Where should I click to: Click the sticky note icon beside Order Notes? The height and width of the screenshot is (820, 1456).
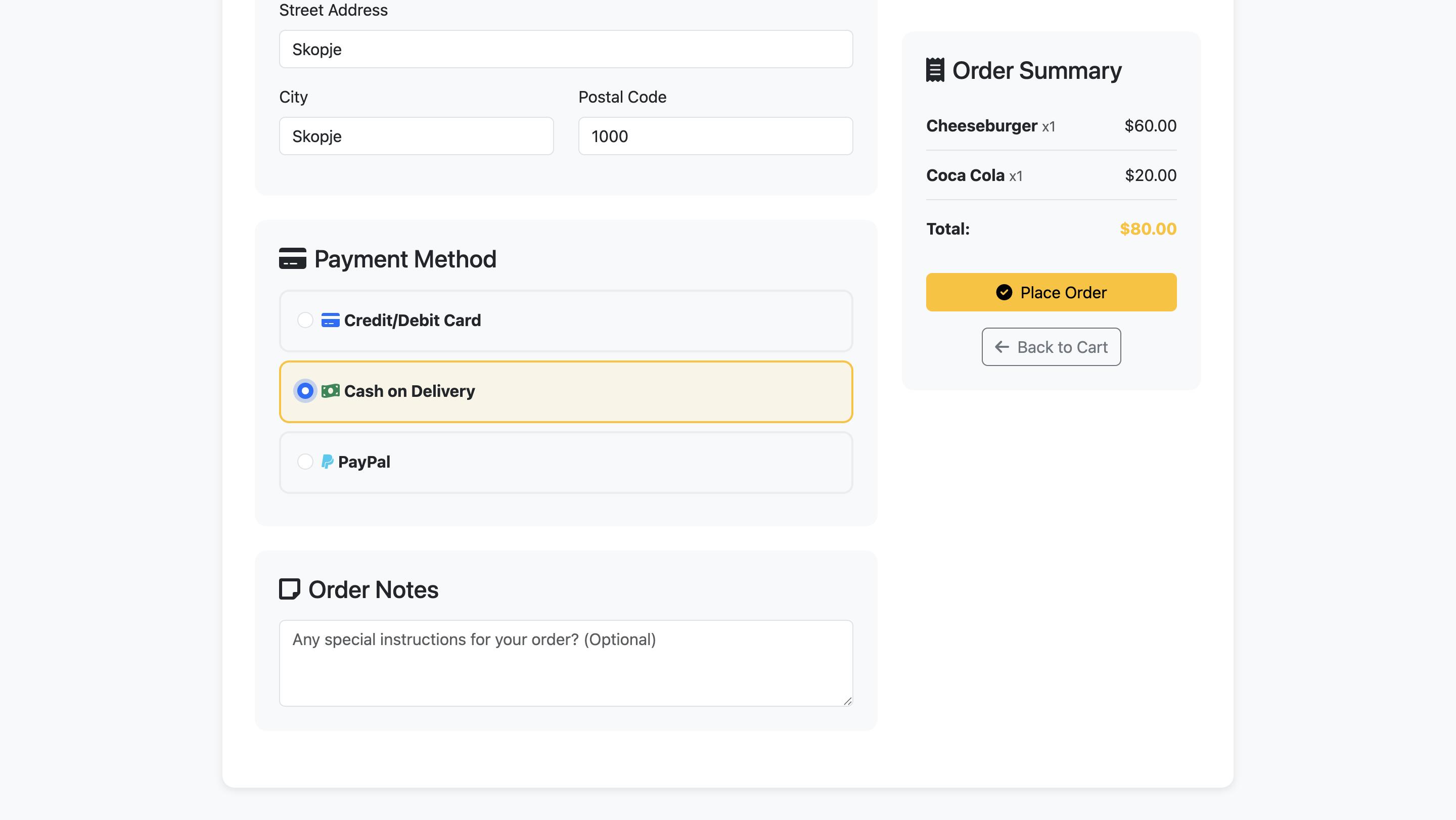point(289,589)
